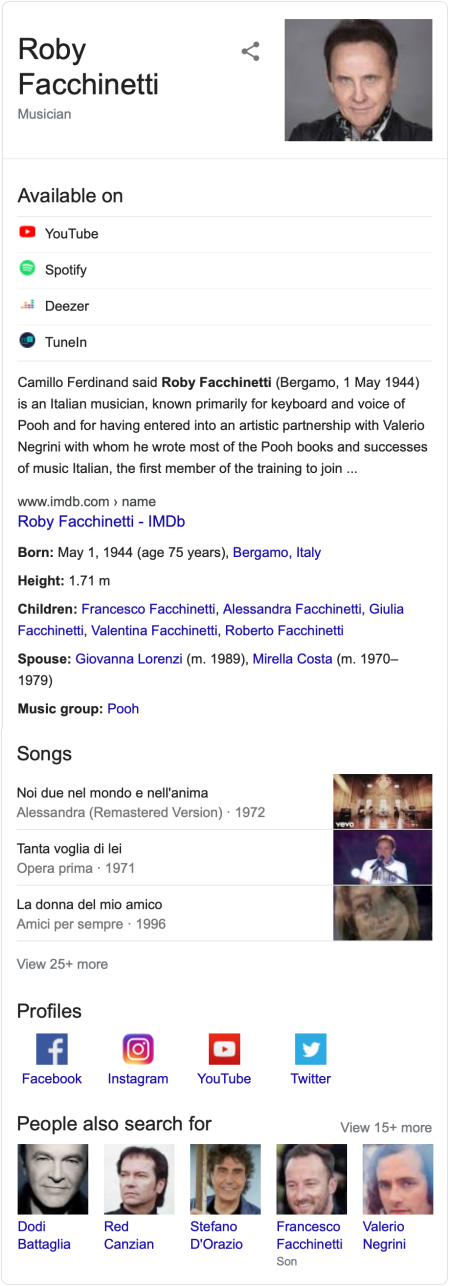Select Dodi Battaglia photo
Viewport: 450px width, 1286px height.
click(53, 1179)
